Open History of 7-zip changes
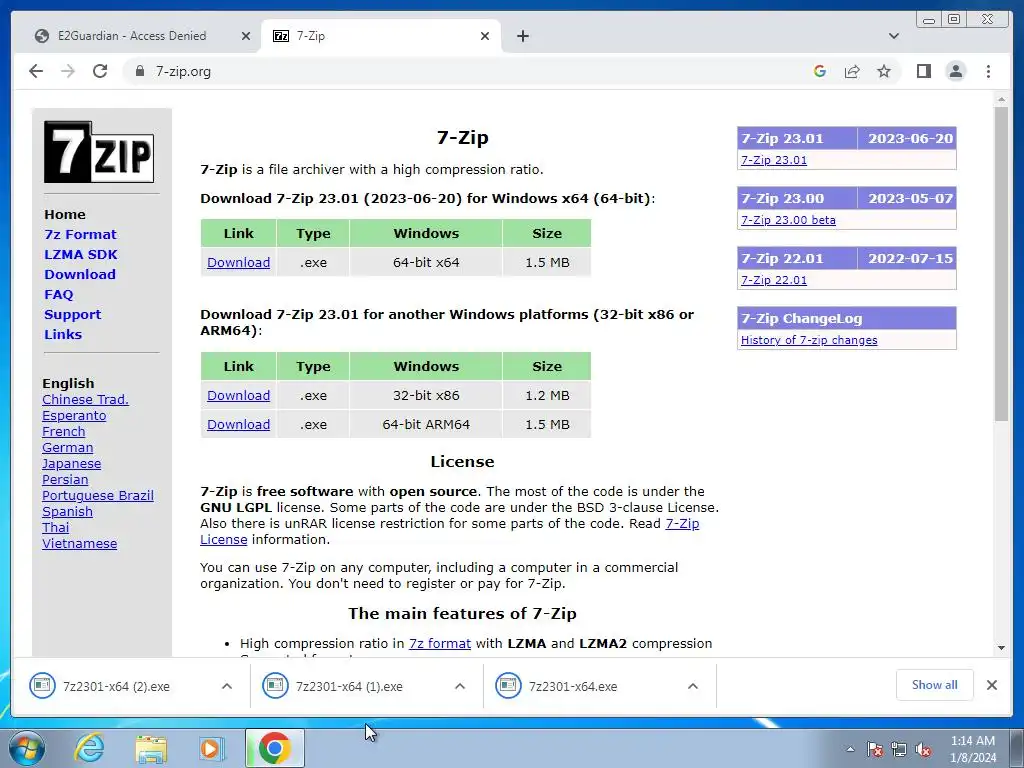The width and height of the screenshot is (1024, 768). click(x=809, y=340)
